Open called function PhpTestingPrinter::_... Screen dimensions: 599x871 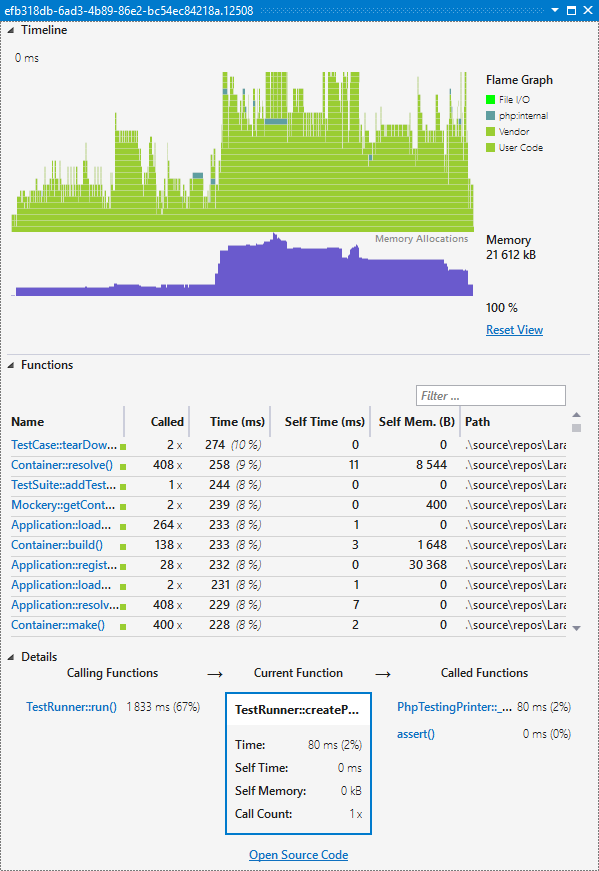coord(454,707)
